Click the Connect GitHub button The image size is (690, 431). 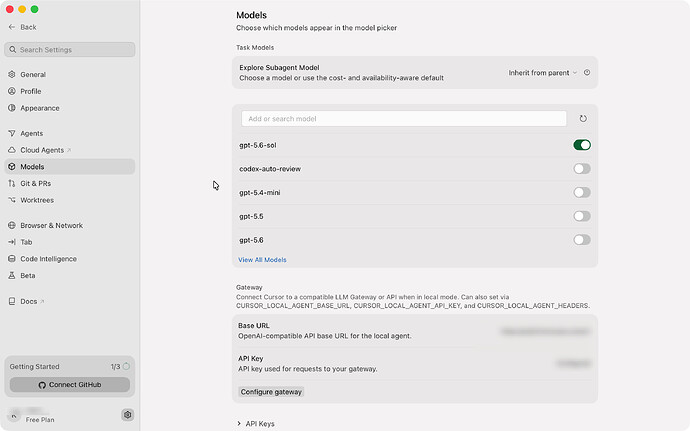[70, 384]
